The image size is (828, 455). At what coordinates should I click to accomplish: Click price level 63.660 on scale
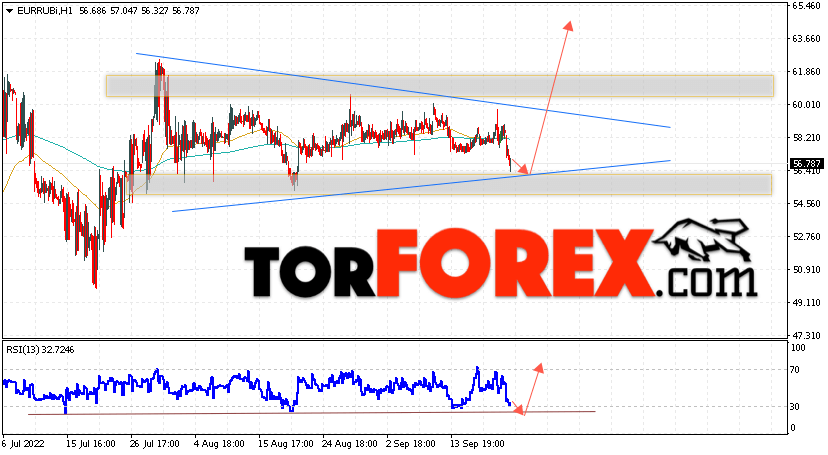pos(806,39)
